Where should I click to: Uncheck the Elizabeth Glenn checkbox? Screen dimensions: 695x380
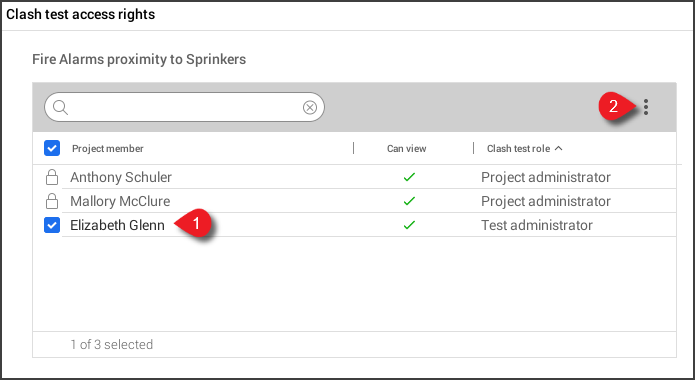(x=52, y=225)
